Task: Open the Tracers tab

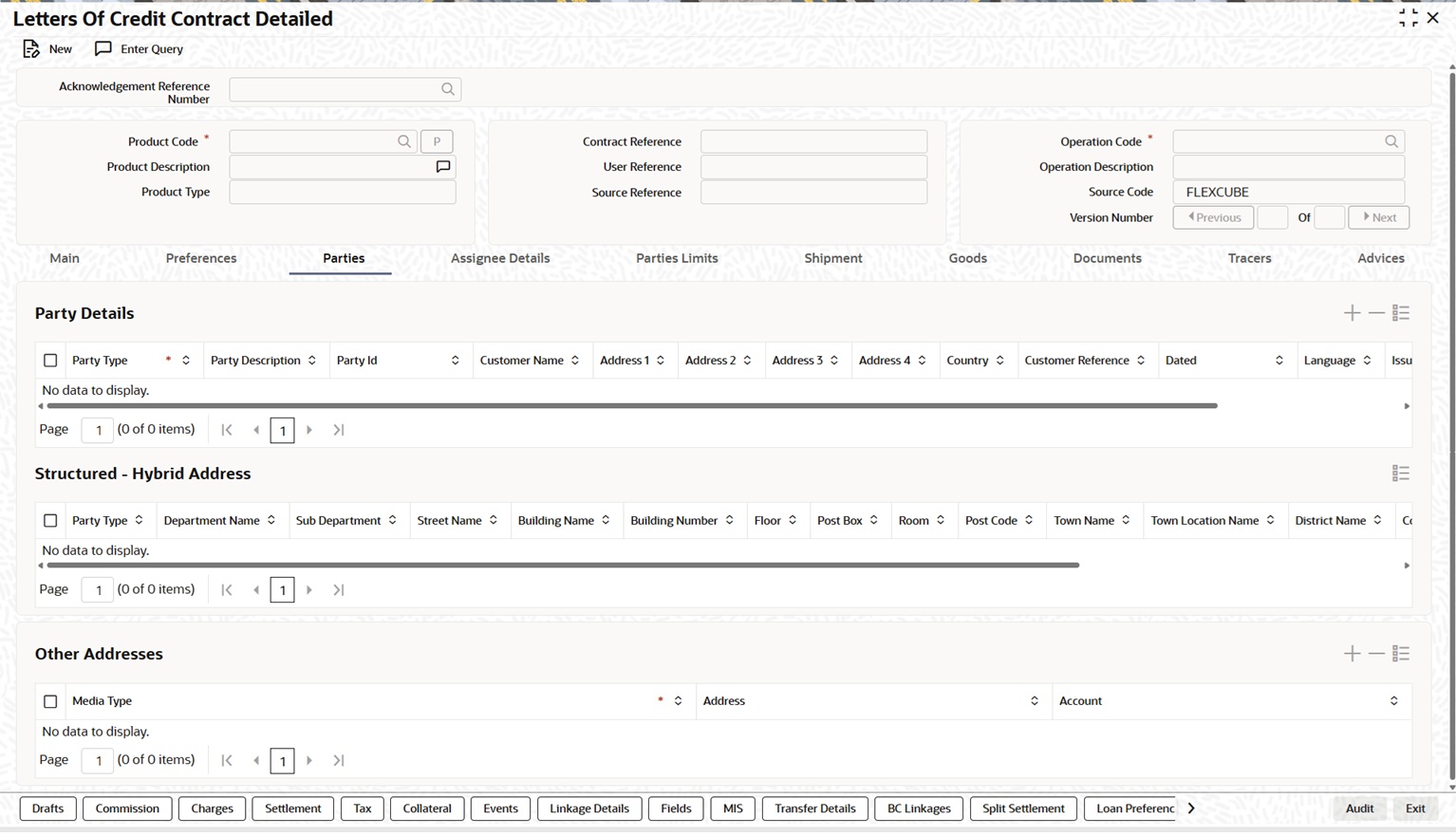Action: 1249,258
